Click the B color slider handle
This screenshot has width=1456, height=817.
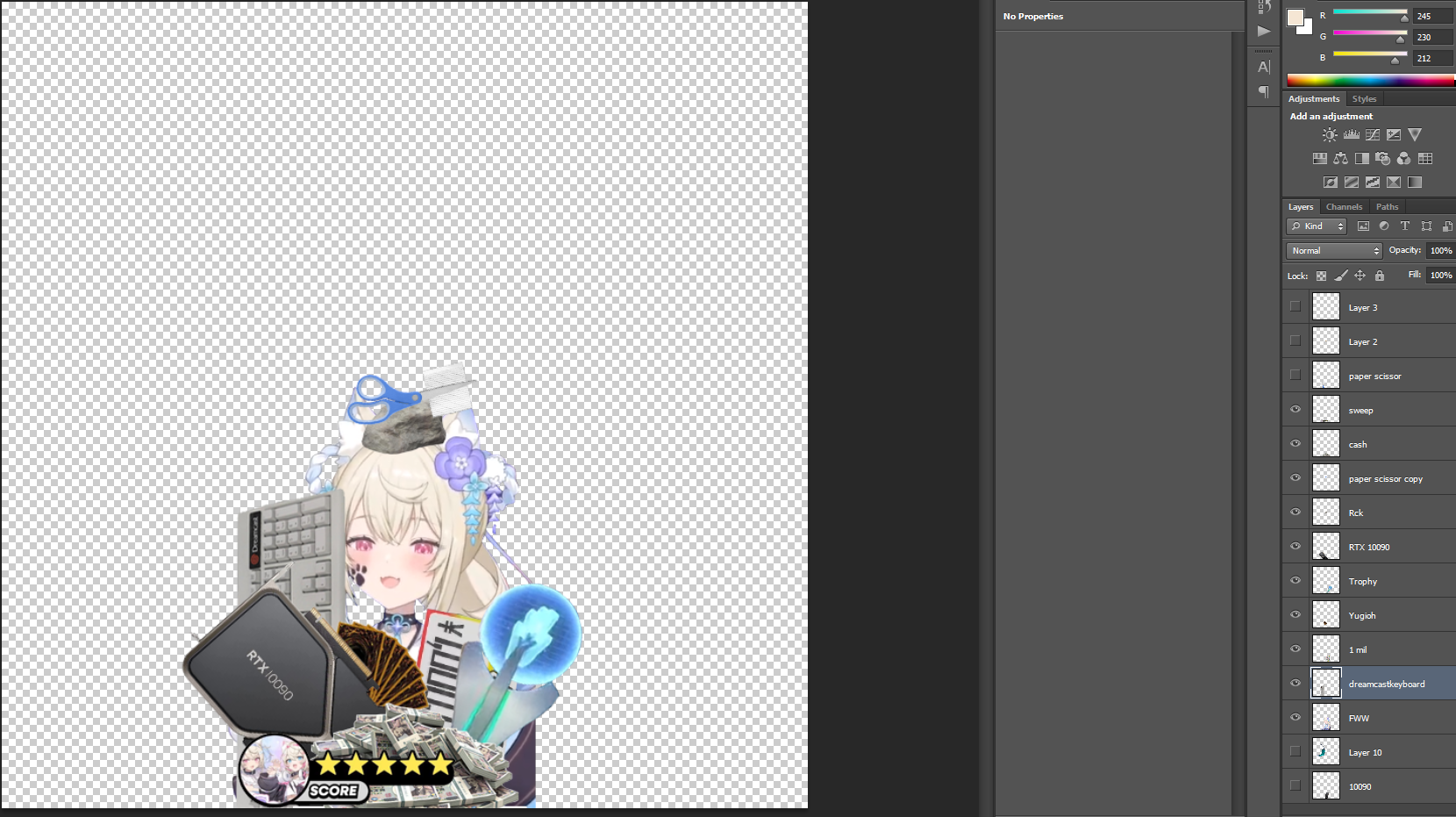(1395, 60)
